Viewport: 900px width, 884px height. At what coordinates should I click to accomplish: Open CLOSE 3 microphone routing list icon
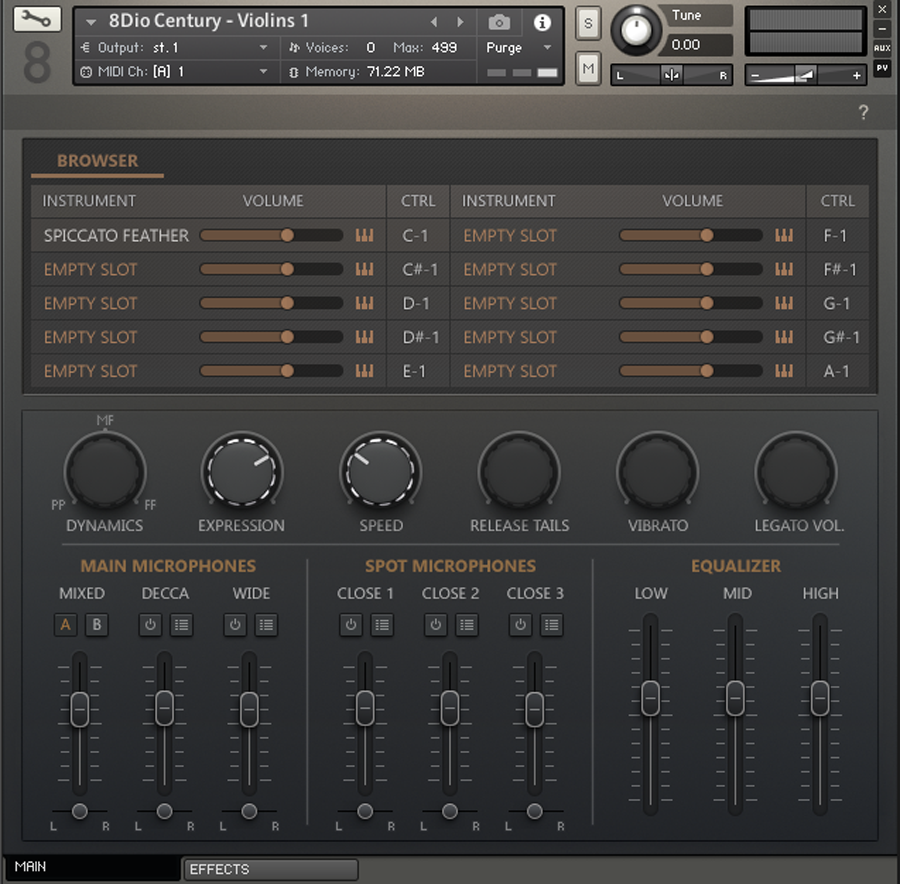click(552, 625)
